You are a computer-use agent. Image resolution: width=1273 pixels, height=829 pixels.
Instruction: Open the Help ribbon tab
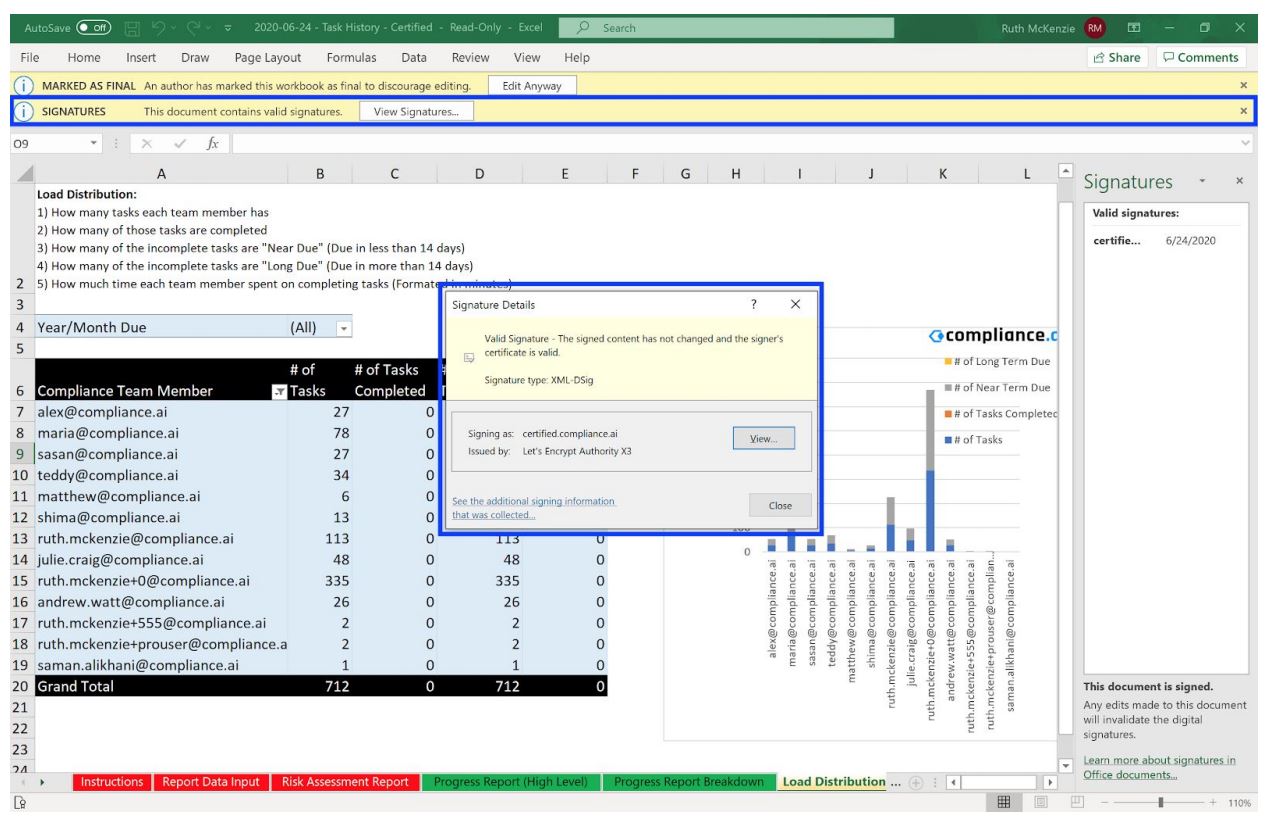click(577, 58)
